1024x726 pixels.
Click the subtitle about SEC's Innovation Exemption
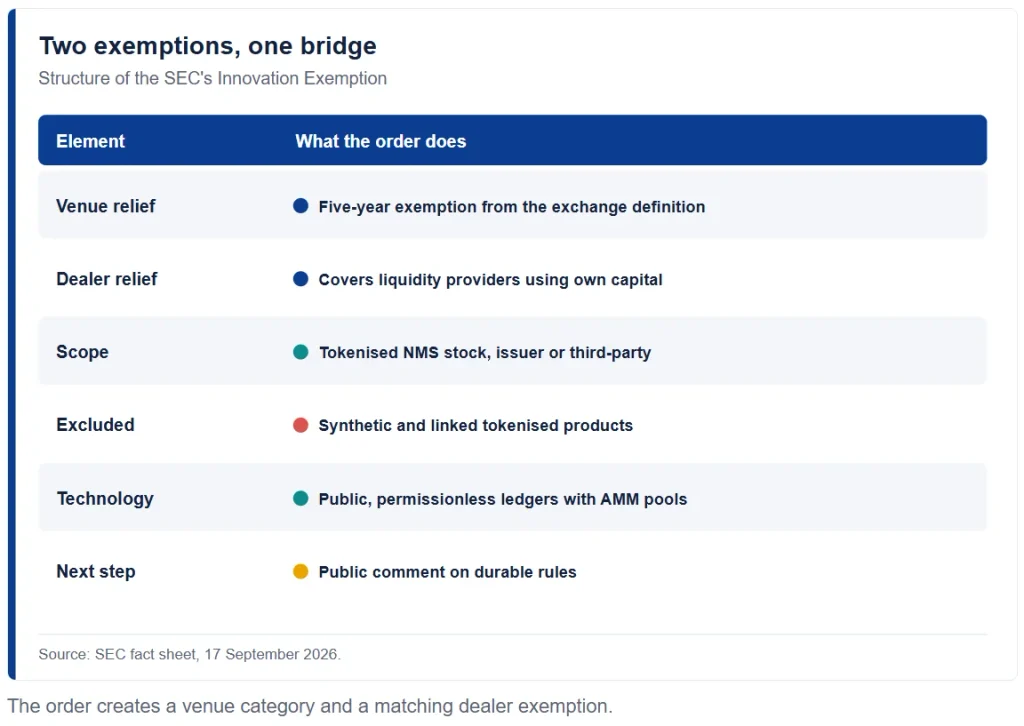(x=212, y=78)
